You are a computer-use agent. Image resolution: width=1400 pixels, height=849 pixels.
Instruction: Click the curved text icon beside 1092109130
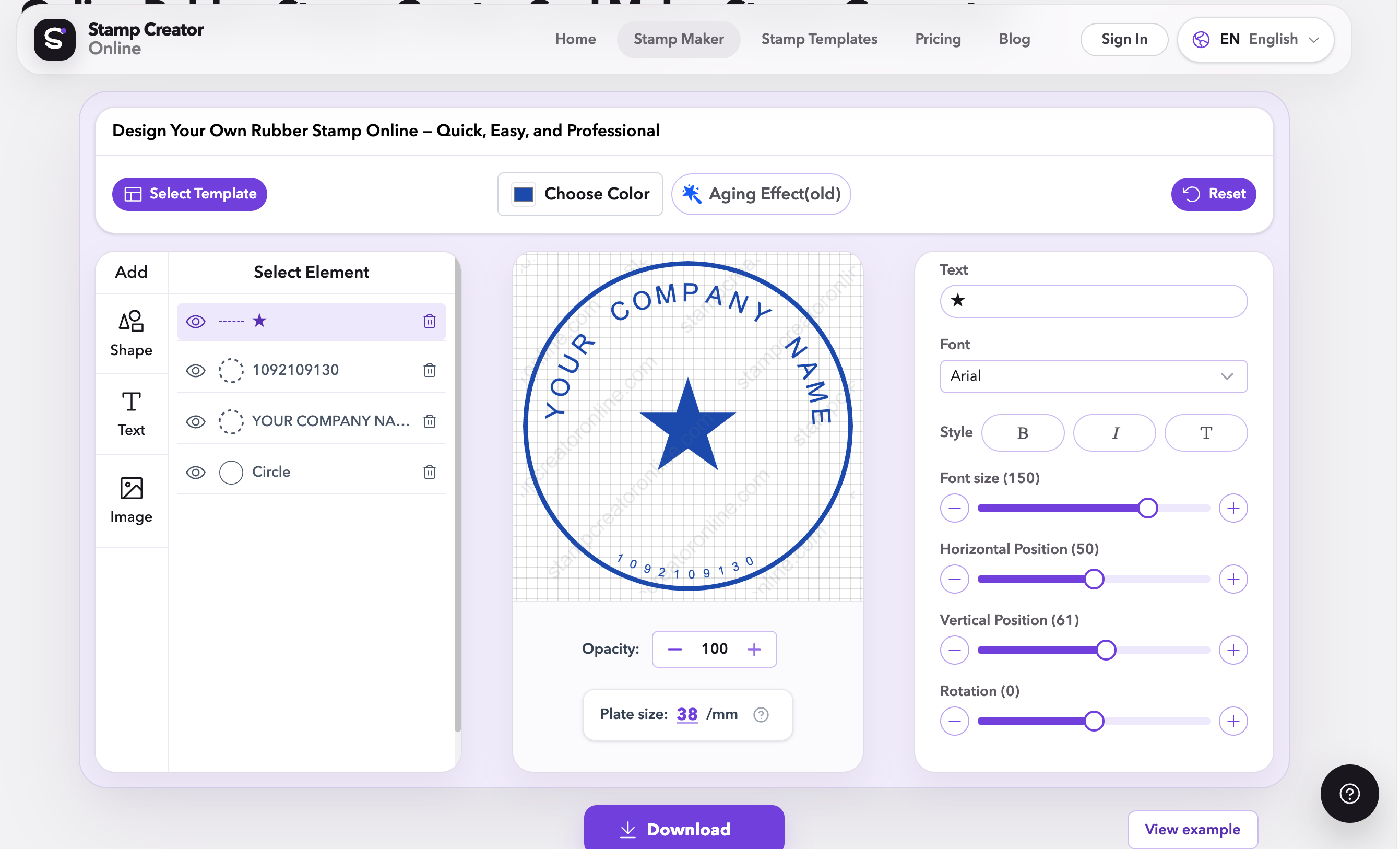[231, 371]
